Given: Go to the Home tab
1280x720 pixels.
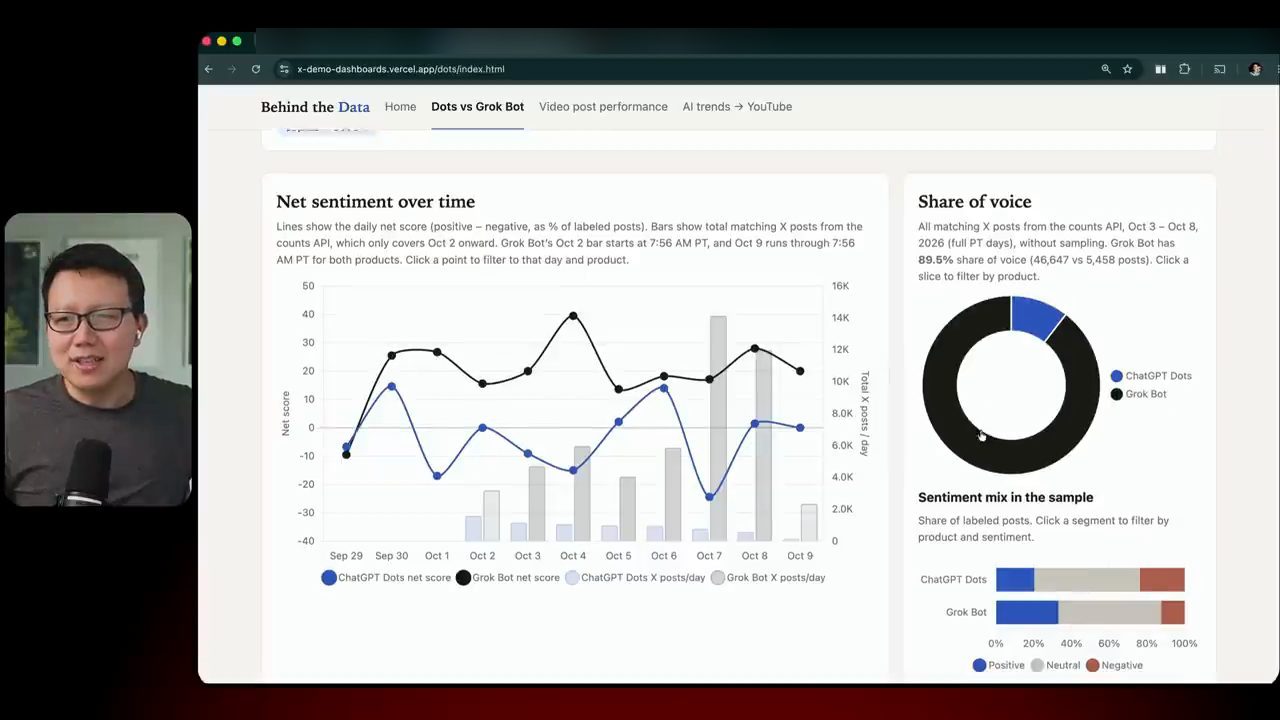Looking at the screenshot, I should (x=400, y=107).
